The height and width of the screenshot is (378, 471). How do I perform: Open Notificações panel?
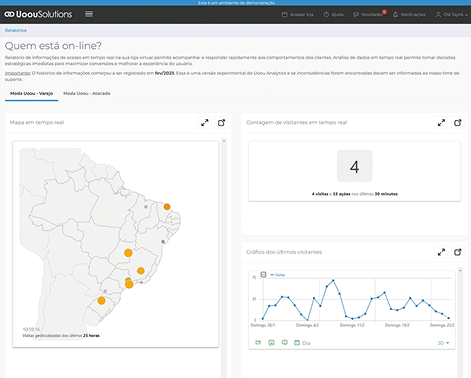(x=409, y=15)
